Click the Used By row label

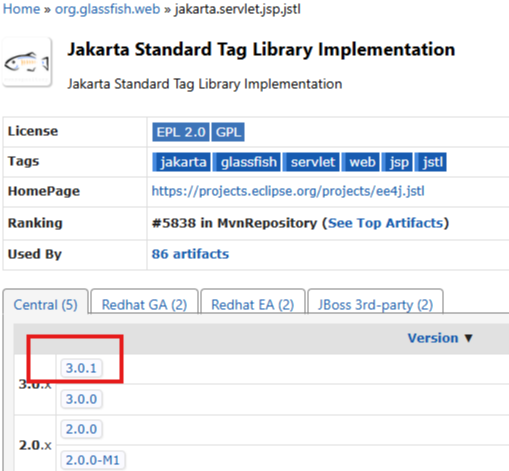pyautogui.click(x=35, y=254)
